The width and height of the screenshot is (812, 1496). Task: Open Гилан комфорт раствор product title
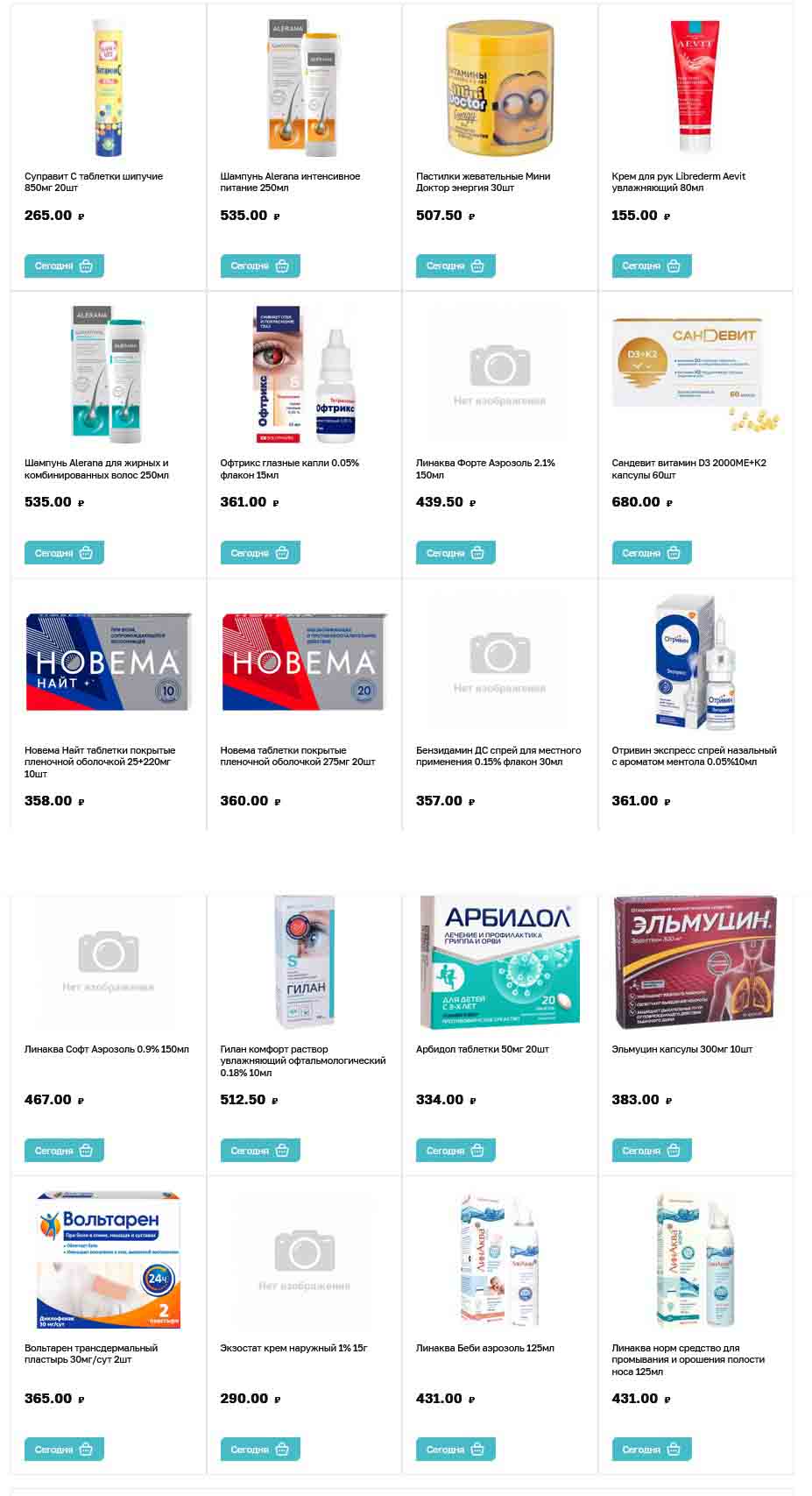coord(303,1060)
